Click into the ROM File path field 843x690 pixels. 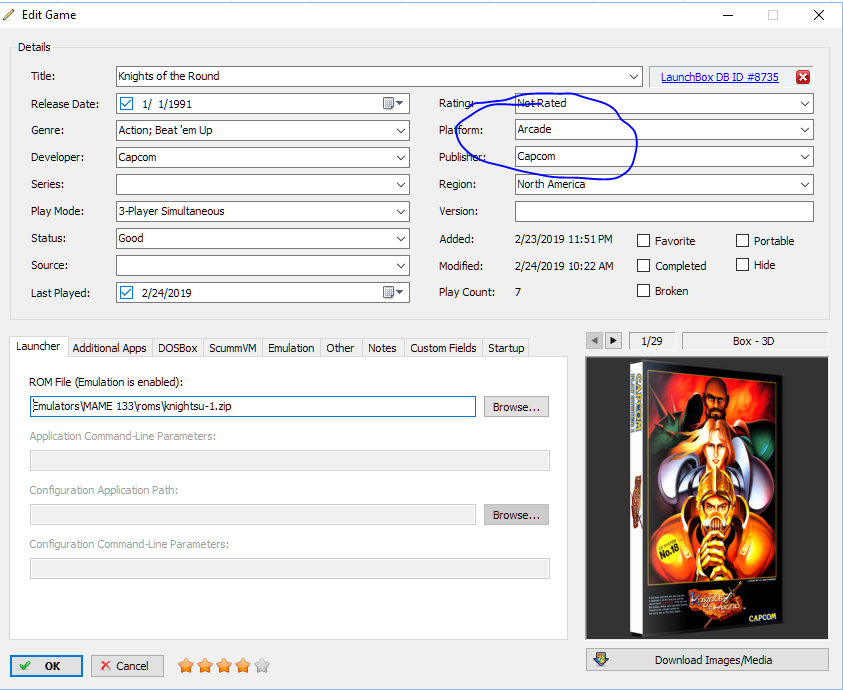[253, 406]
